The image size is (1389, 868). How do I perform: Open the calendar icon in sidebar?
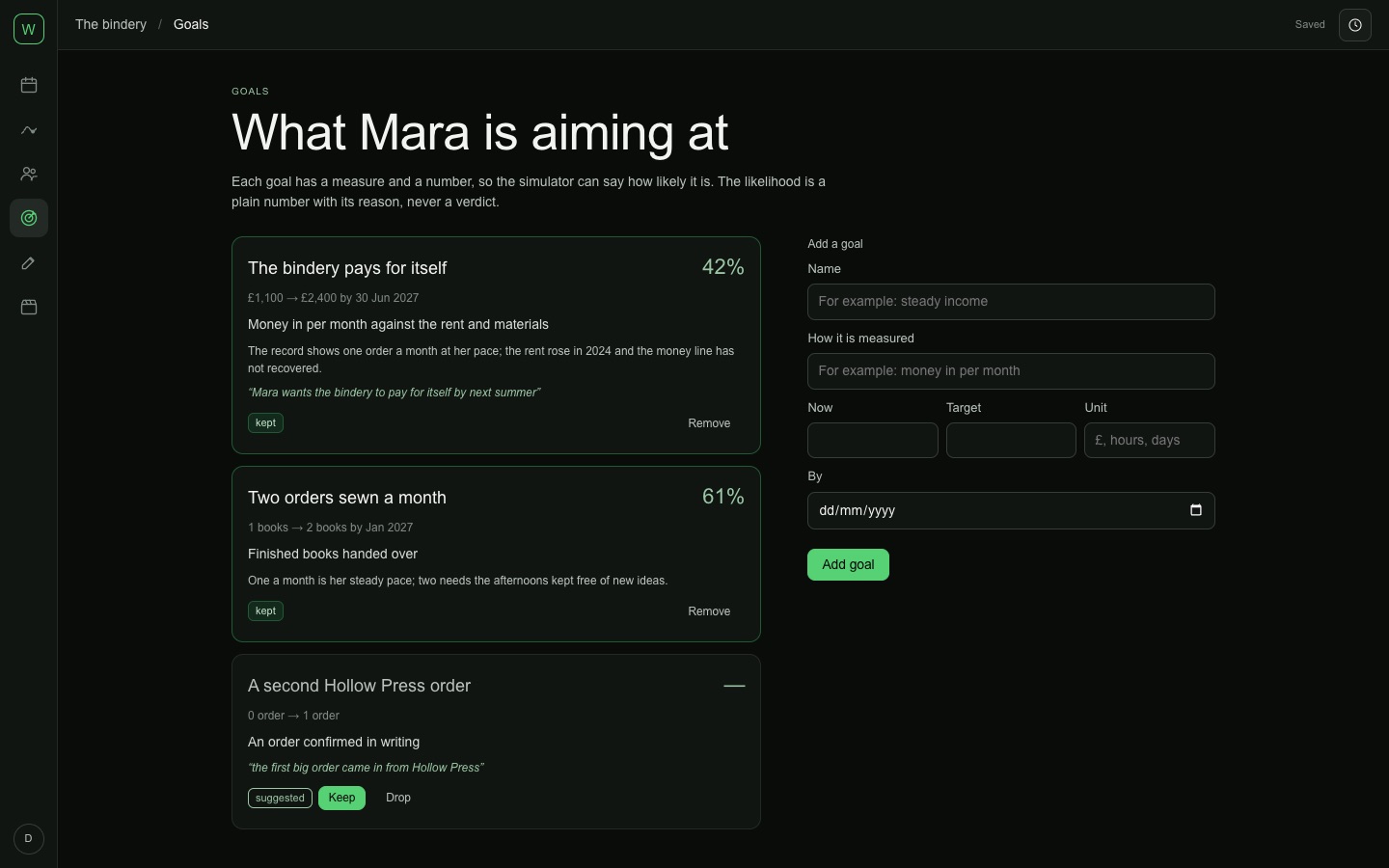[x=29, y=85]
